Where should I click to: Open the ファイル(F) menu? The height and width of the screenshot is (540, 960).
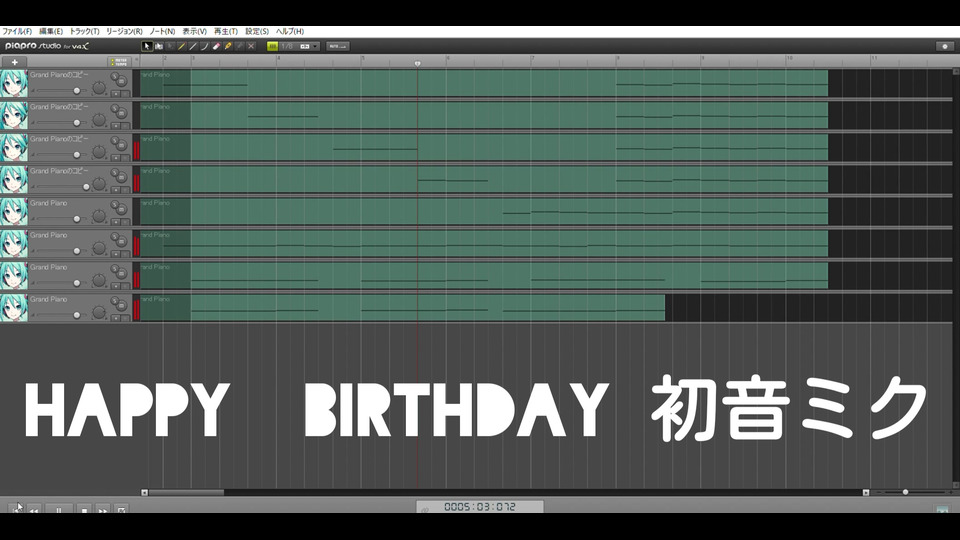pos(17,31)
